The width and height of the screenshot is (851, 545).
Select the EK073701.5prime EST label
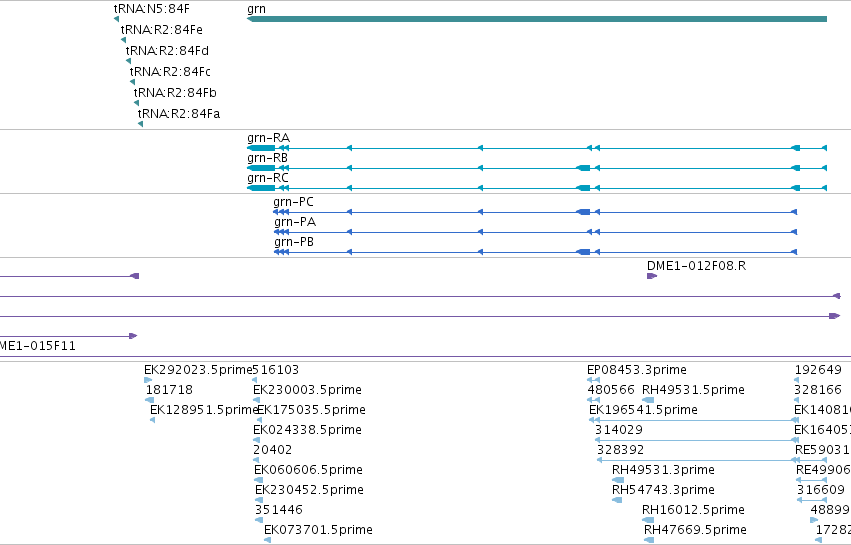point(318,530)
